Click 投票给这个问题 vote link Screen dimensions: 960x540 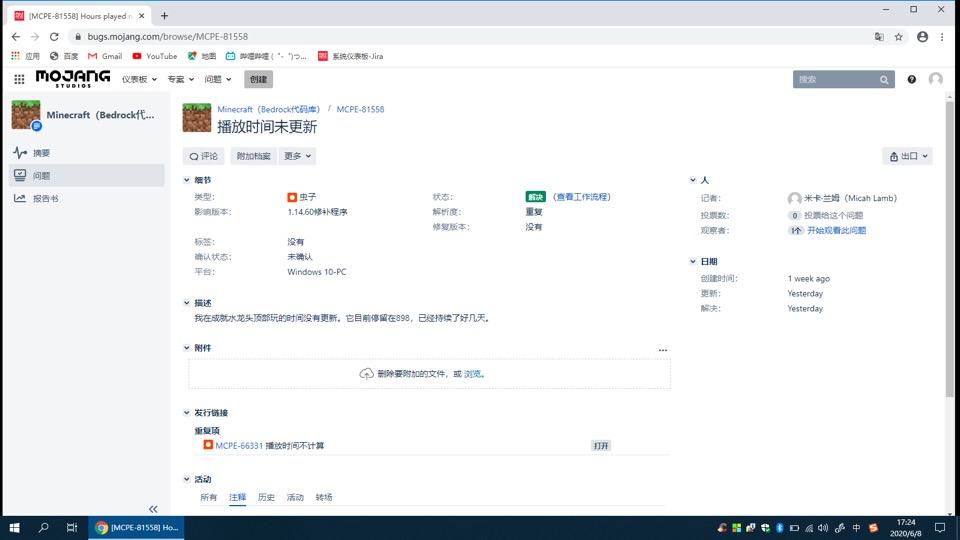(833, 216)
